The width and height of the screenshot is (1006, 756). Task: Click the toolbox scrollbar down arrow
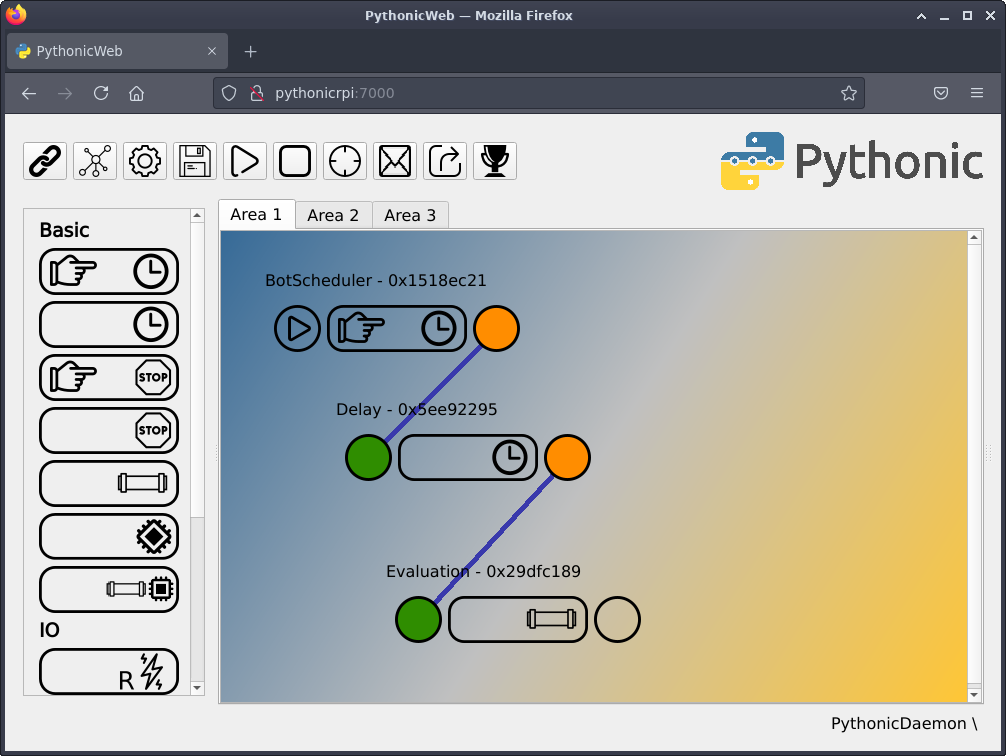point(198,688)
